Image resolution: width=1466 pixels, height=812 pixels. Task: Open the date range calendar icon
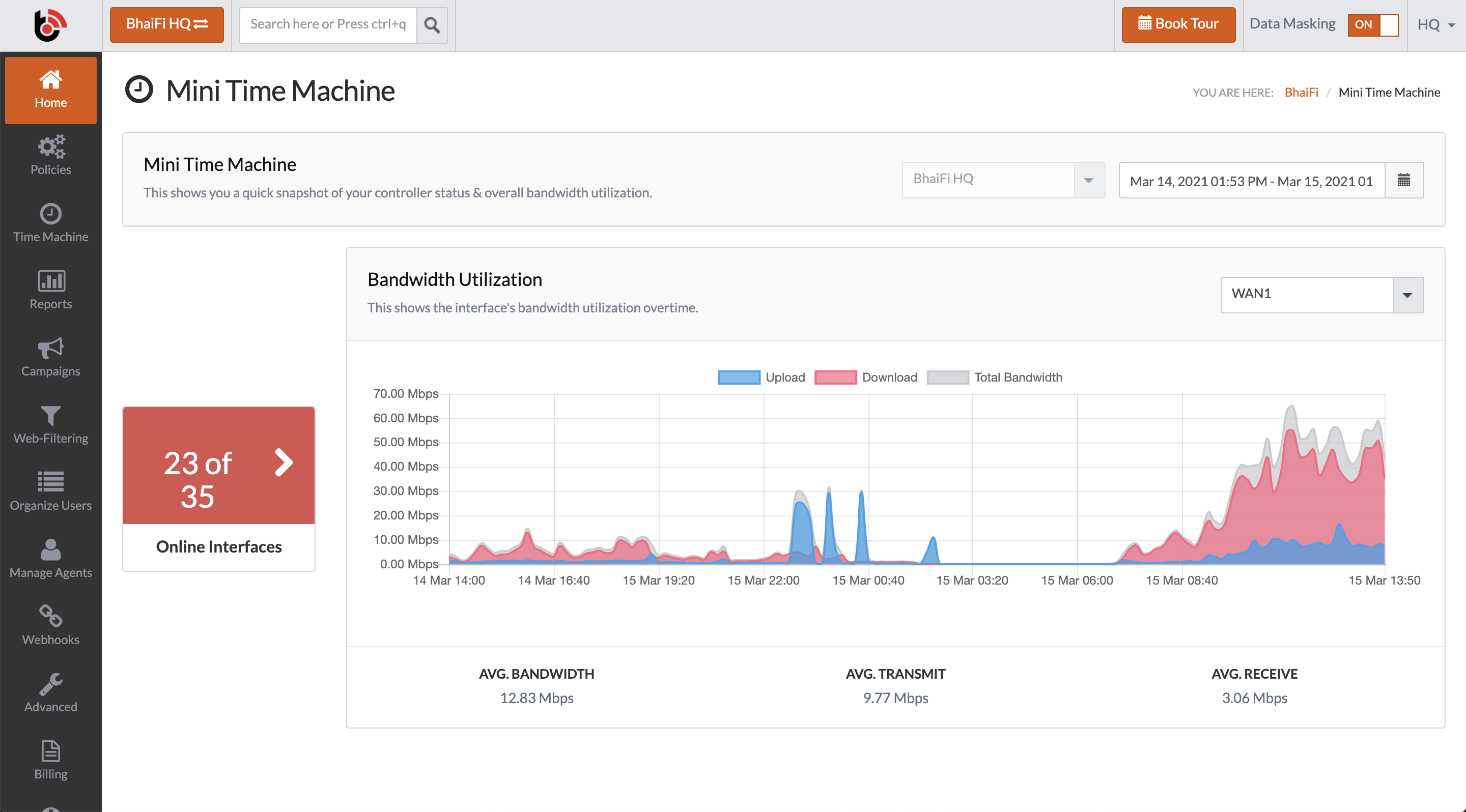[1403, 180]
